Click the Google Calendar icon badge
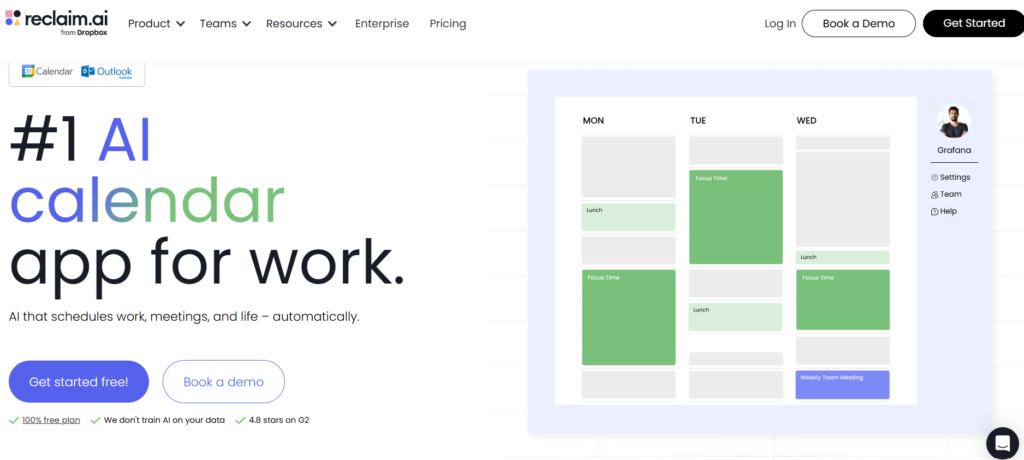The image size is (1024, 460). tap(47, 72)
